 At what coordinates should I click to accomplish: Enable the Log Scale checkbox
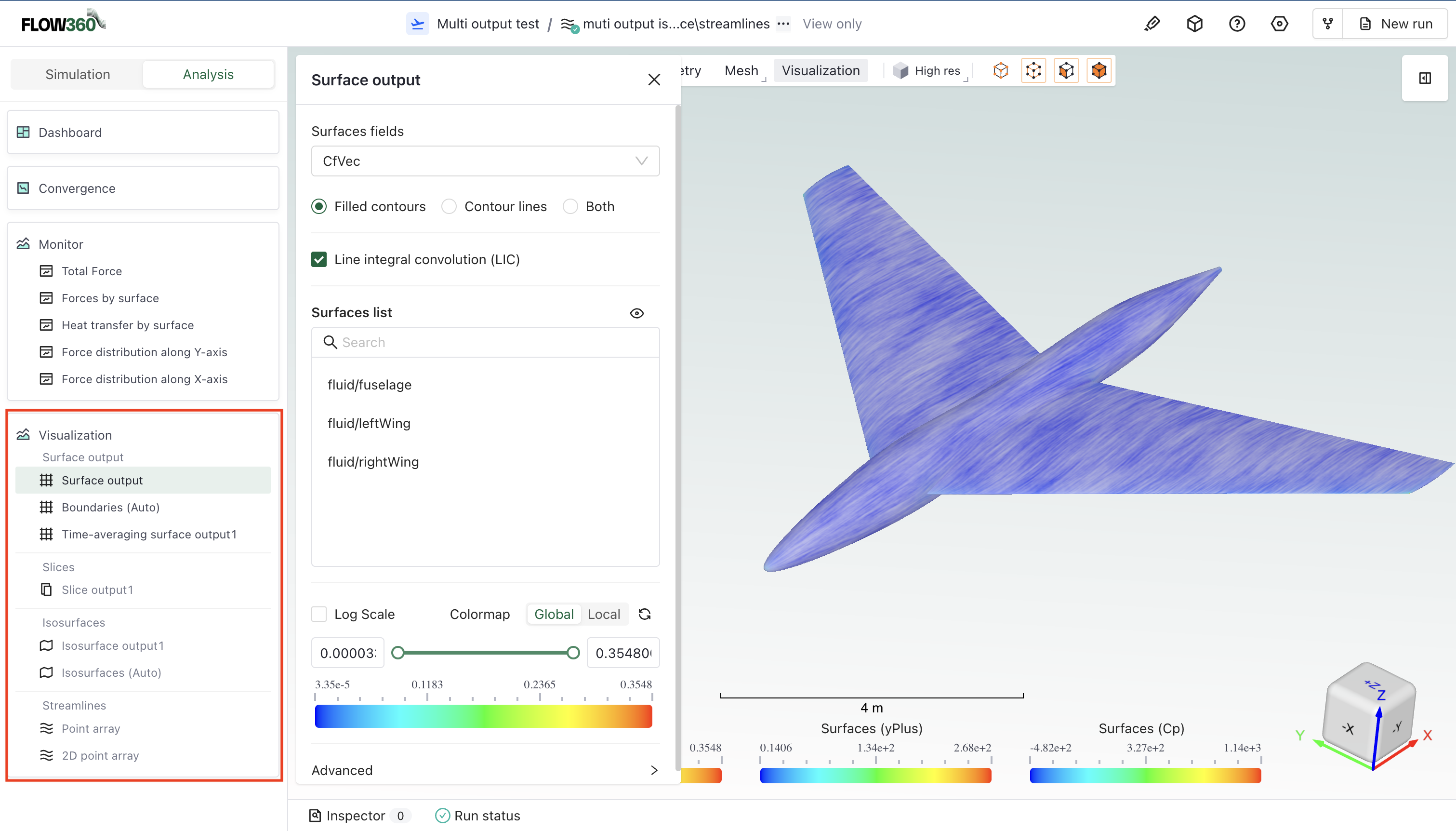point(319,614)
